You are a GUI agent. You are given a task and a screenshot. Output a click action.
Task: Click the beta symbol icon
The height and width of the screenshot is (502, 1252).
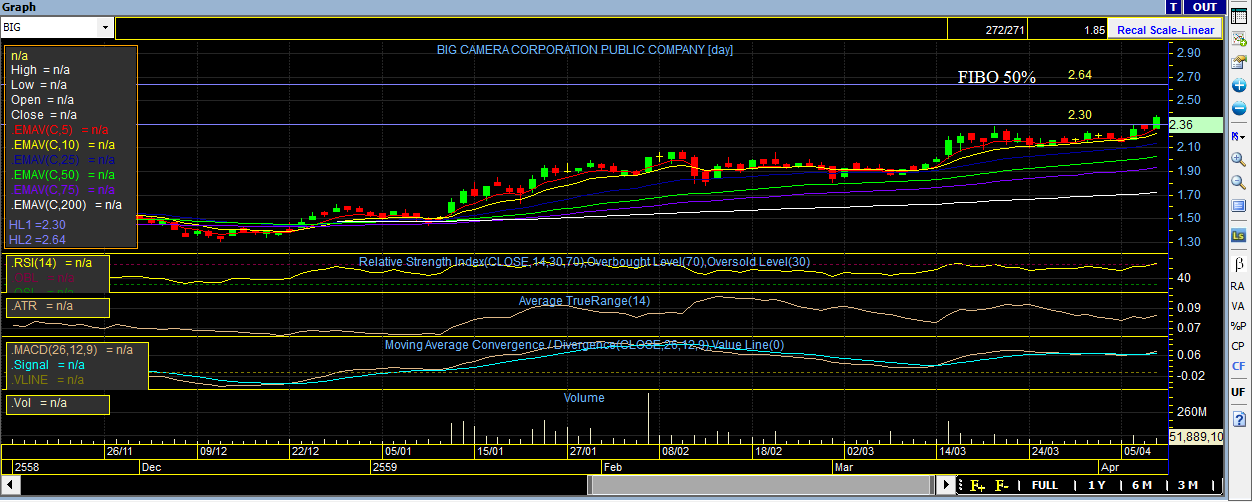tap(1238, 263)
